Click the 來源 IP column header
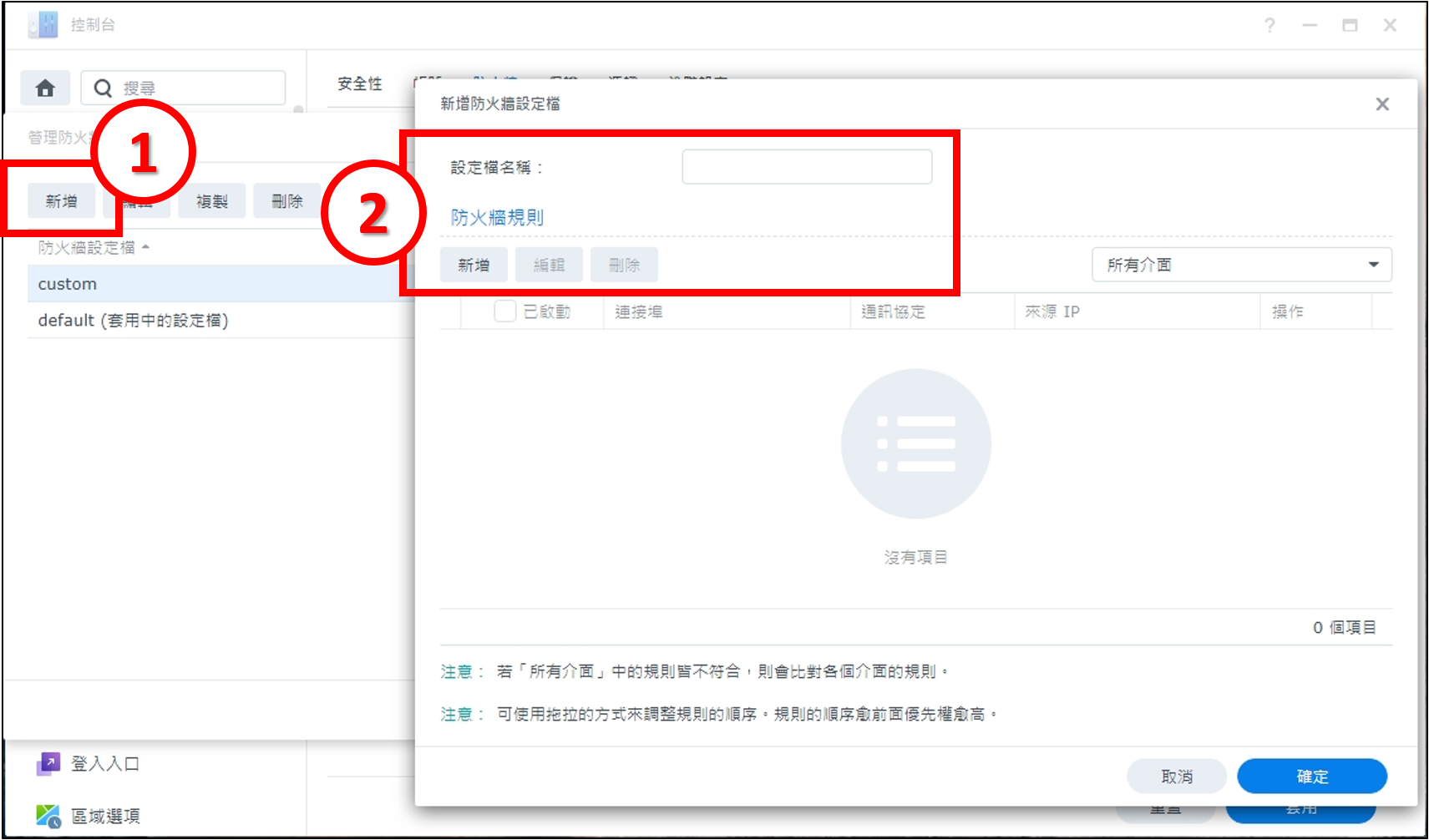 point(1137,311)
